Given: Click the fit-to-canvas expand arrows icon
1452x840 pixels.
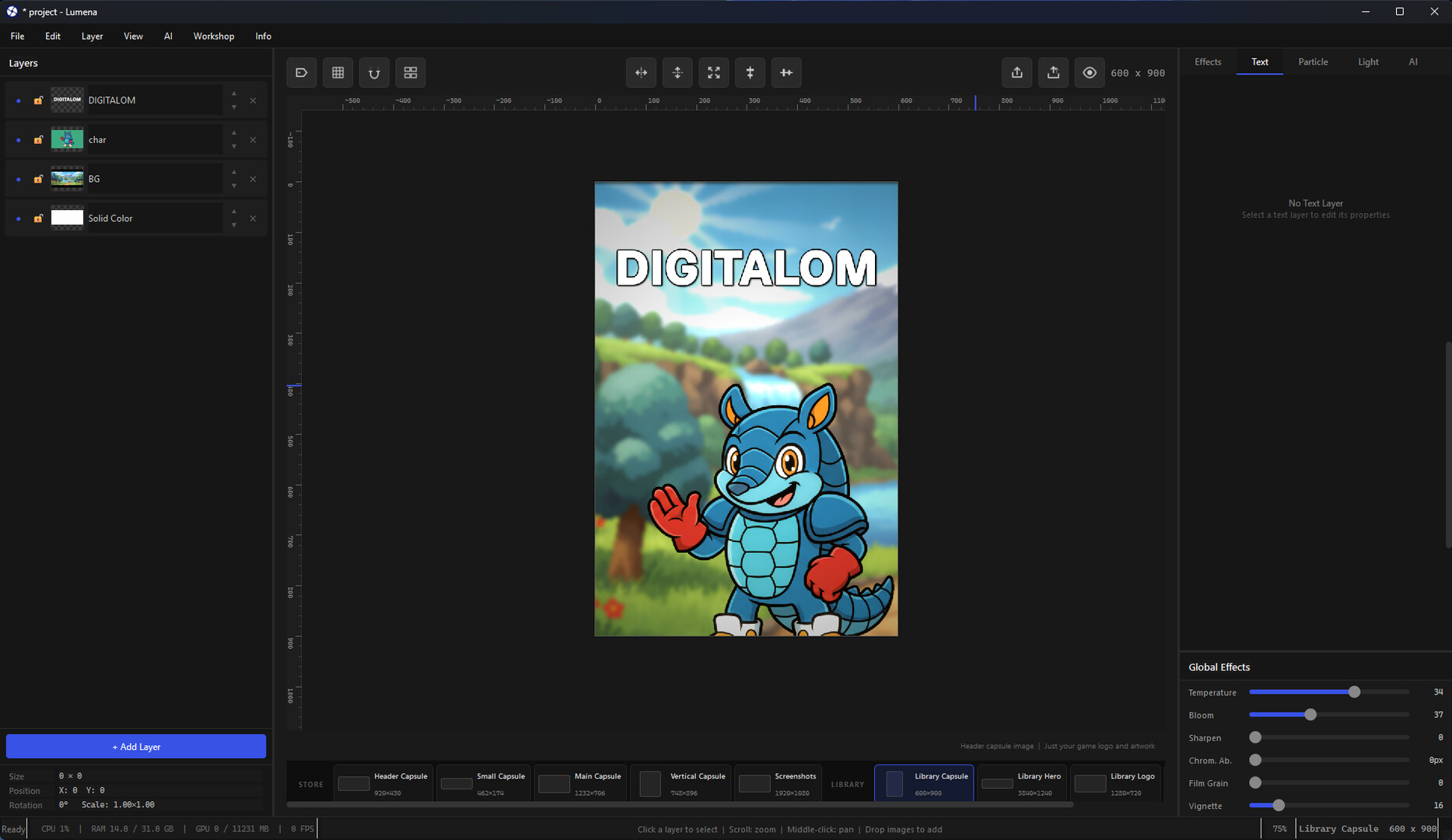Looking at the screenshot, I should click(713, 72).
